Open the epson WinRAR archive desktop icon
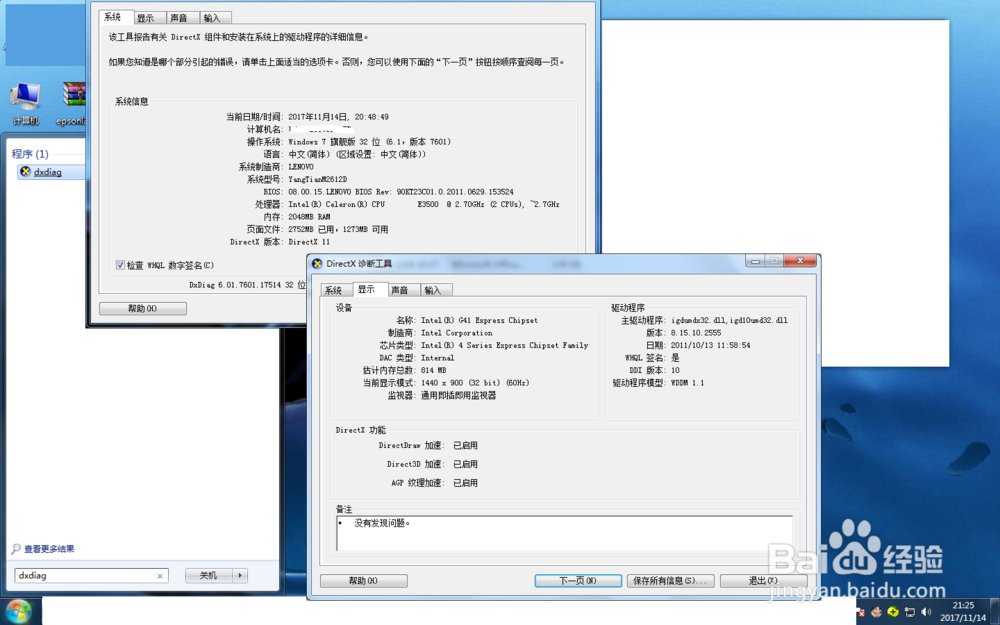 73,103
